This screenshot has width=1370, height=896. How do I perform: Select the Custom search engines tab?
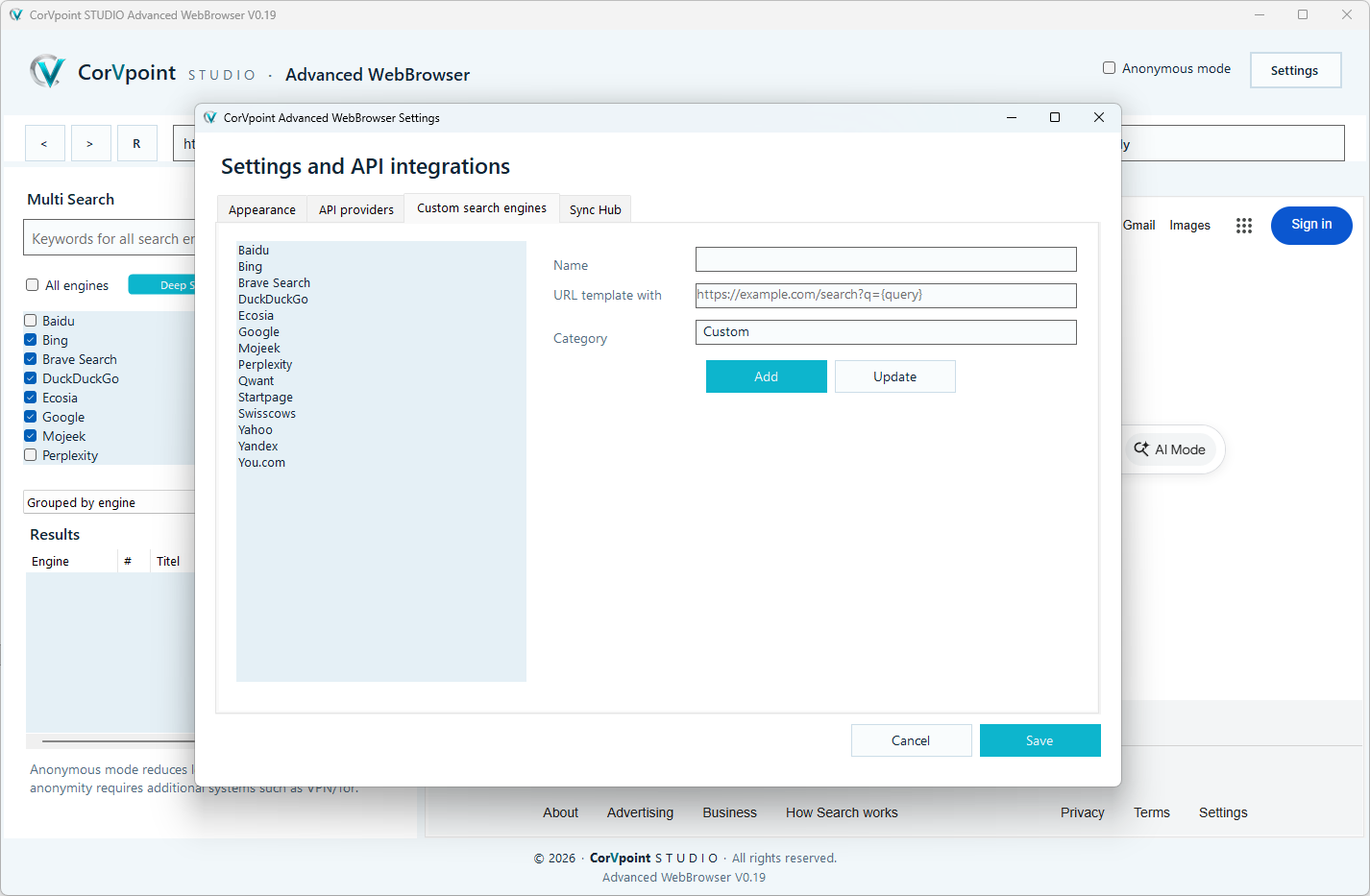(x=481, y=207)
